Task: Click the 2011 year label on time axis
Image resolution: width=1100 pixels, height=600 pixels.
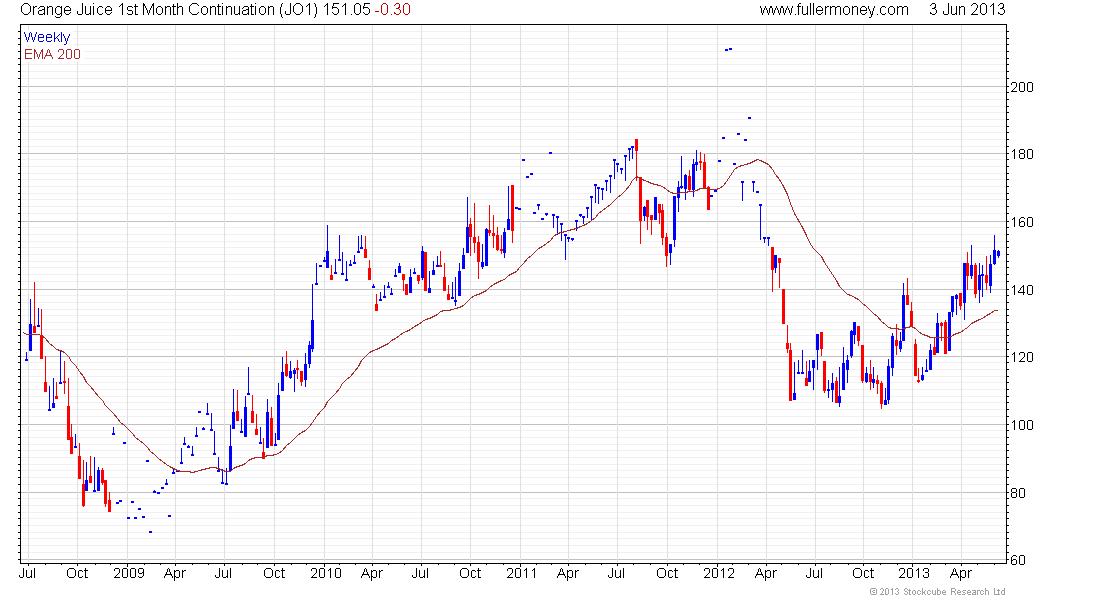Action: pos(521,573)
